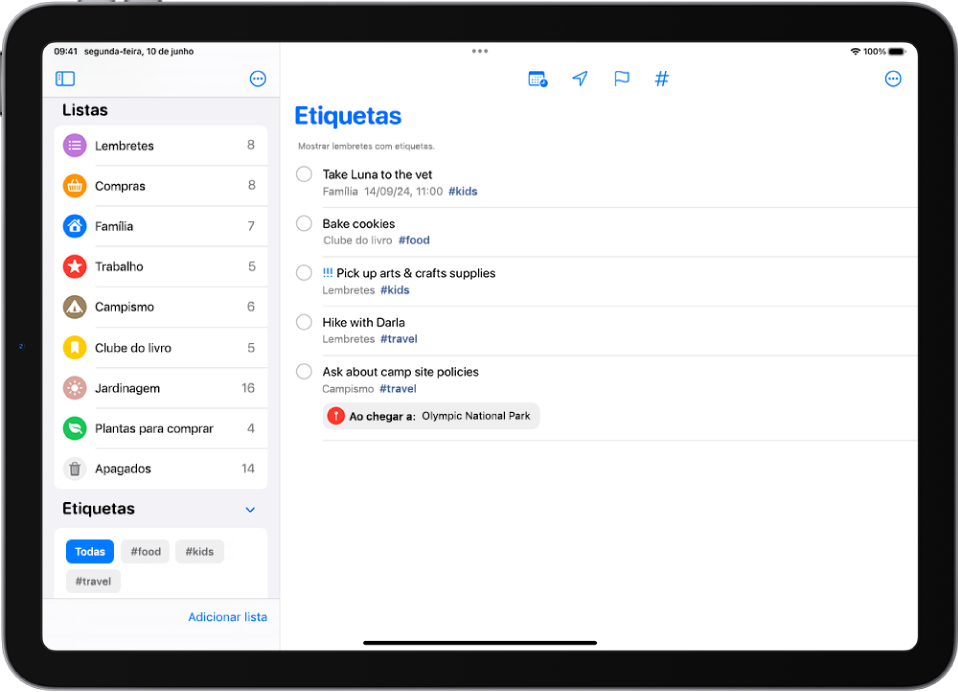Collapse the Etiquetas section chevron
The height and width of the screenshot is (692, 958).
coord(250,510)
